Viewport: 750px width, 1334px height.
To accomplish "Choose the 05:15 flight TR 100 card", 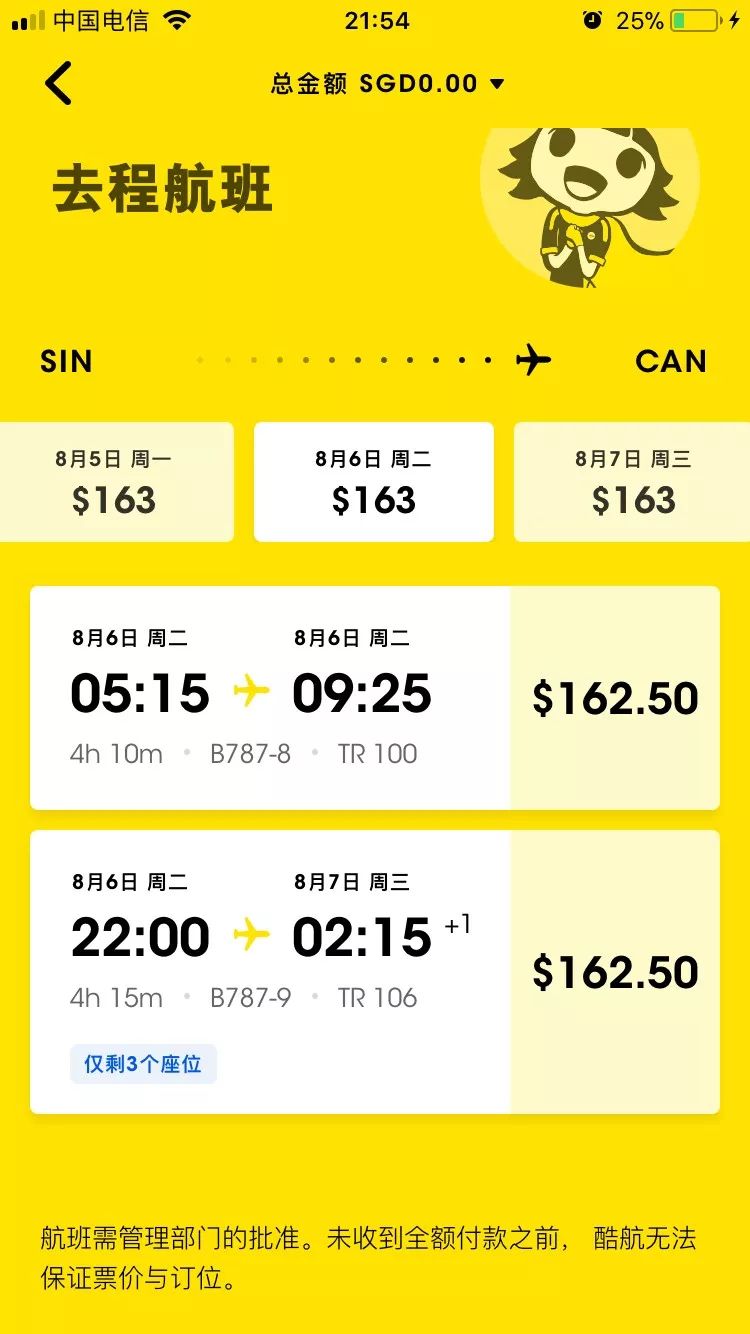I will [270, 697].
